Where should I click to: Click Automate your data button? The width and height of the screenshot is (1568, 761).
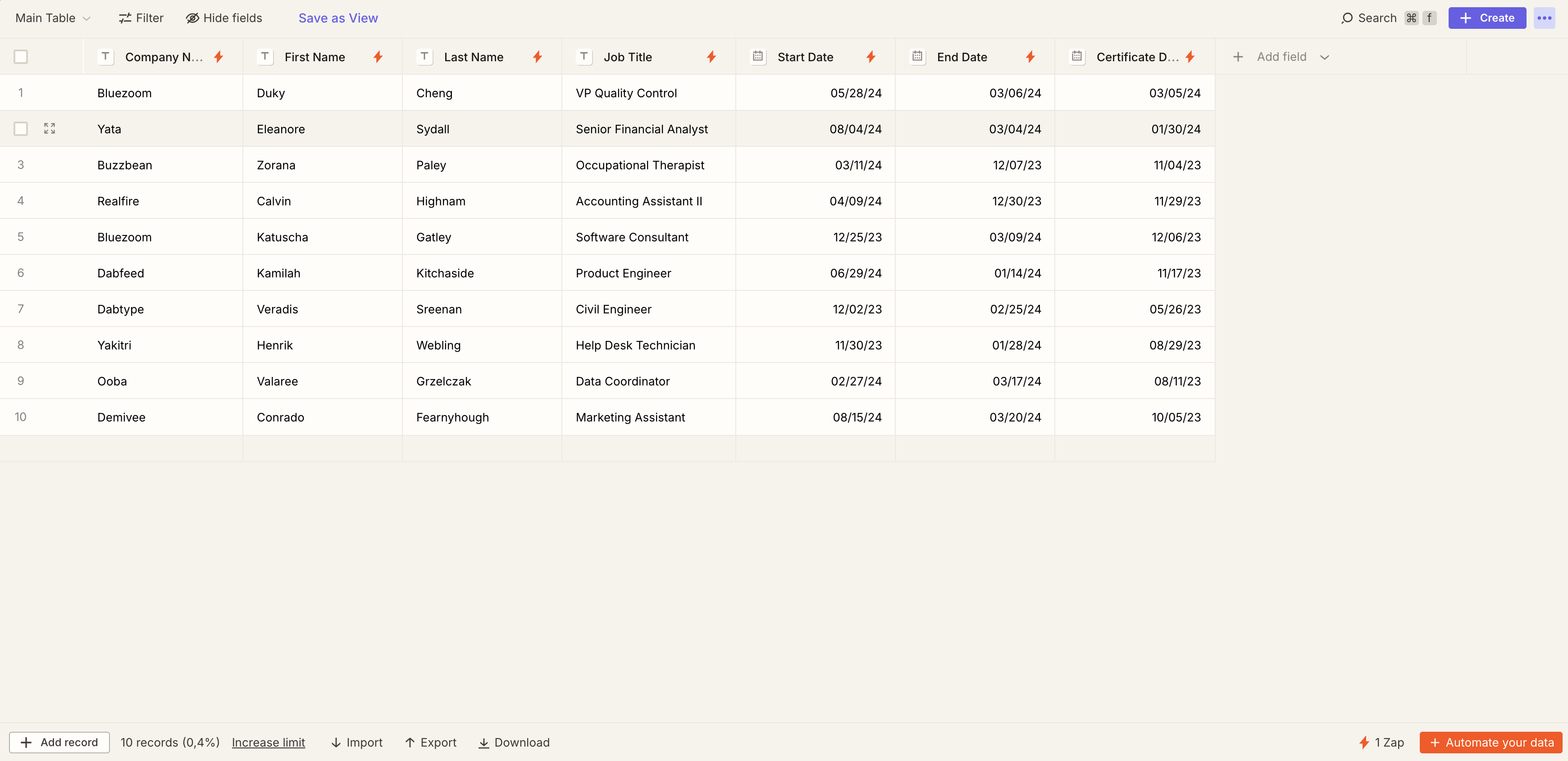click(x=1491, y=742)
